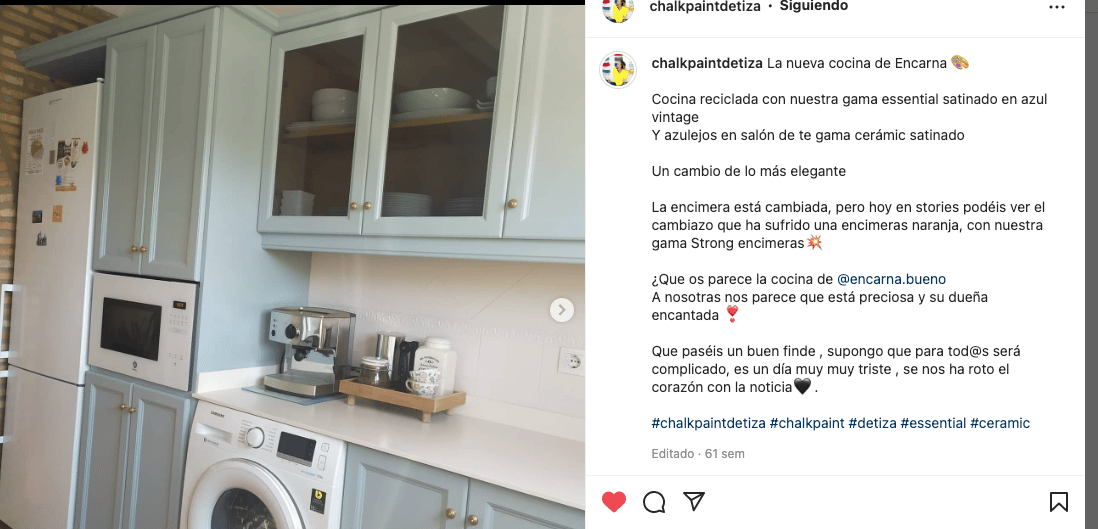
Task: Open chalkpaintdetiza profile from header username
Action: point(705,6)
